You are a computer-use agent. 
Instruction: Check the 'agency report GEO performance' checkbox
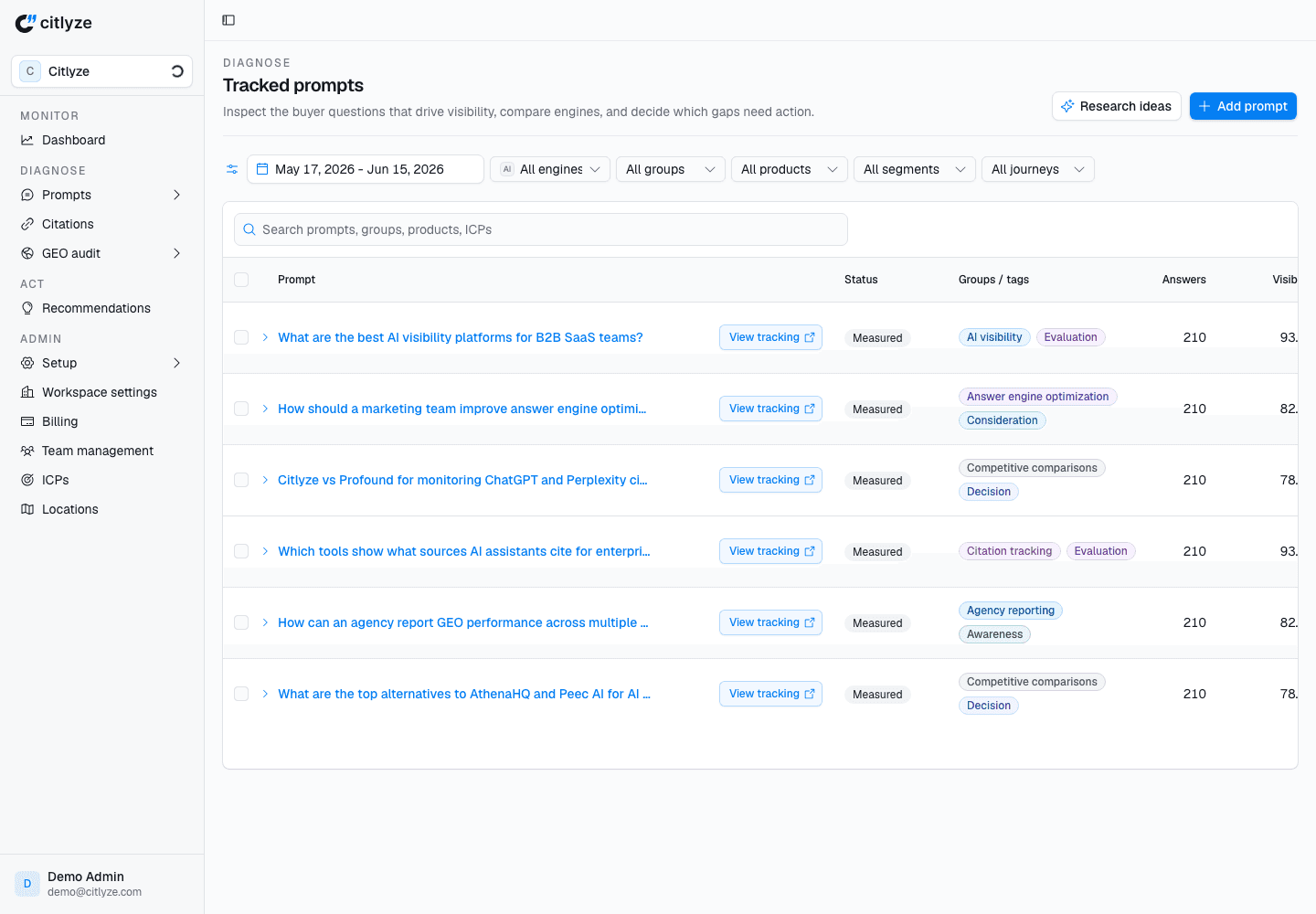[241, 622]
